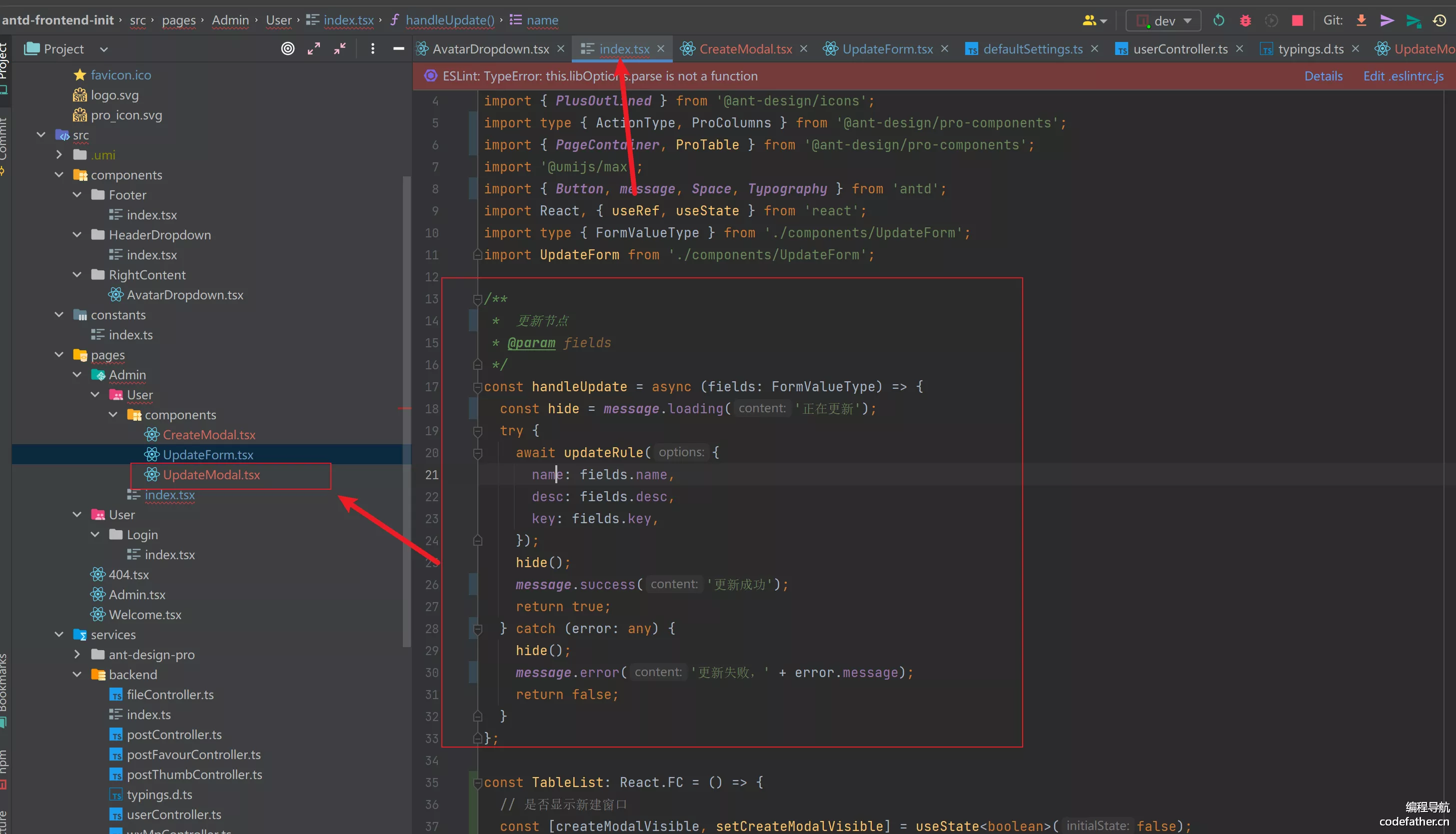The height and width of the screenshot is (834, 1456).
Task: Open userController.ts file tab
Action: tap(1178, 48)
